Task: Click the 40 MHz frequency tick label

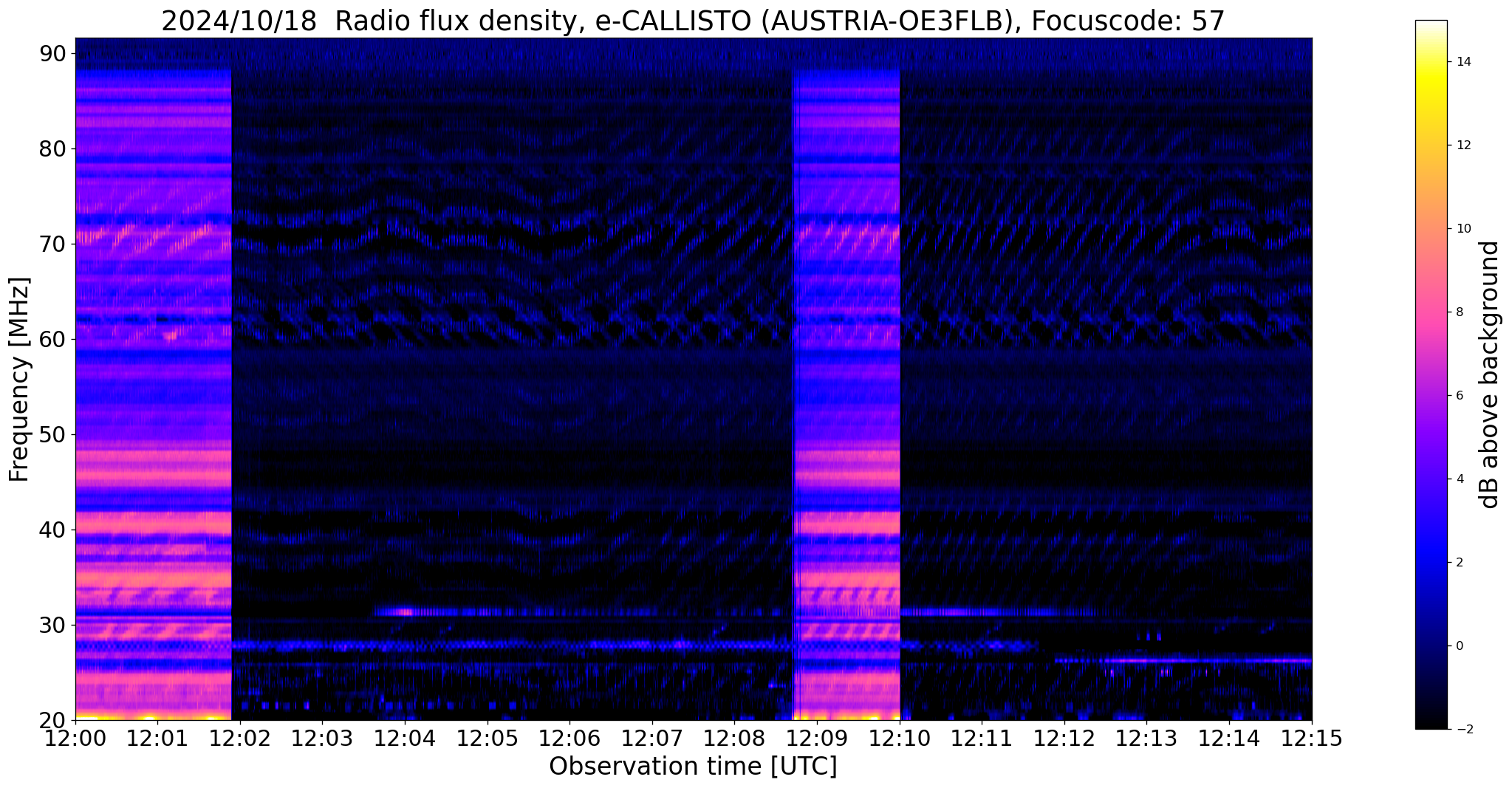Action: (53, 530)
